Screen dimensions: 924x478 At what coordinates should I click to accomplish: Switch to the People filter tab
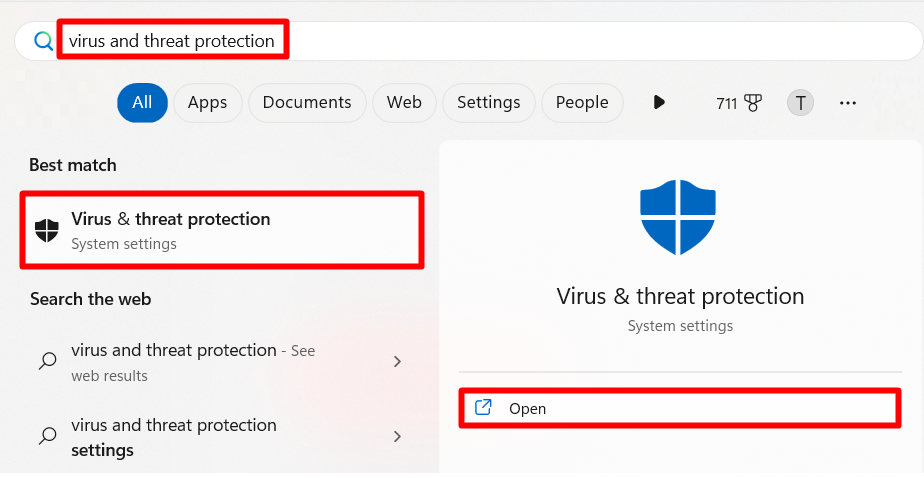[582, 103]
